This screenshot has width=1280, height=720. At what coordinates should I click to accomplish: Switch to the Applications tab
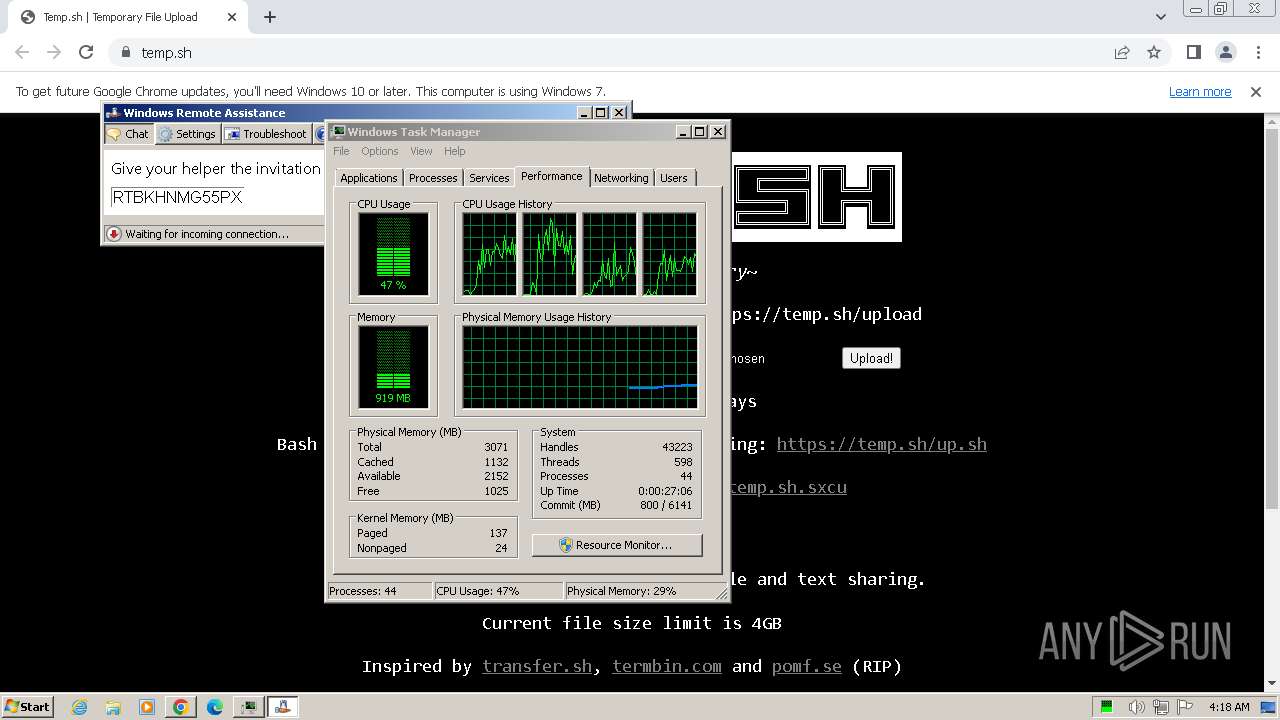coord(369,178)
